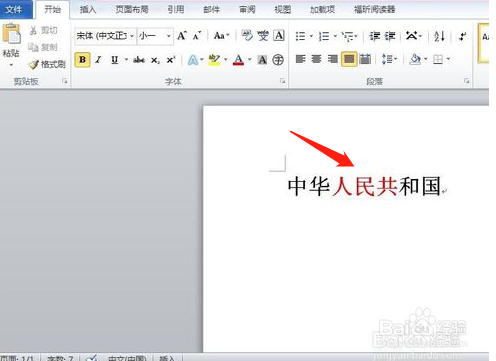Open the Paragraph dialog launcher
This screenshot has width=496, height=361.
tap(467, 81)
